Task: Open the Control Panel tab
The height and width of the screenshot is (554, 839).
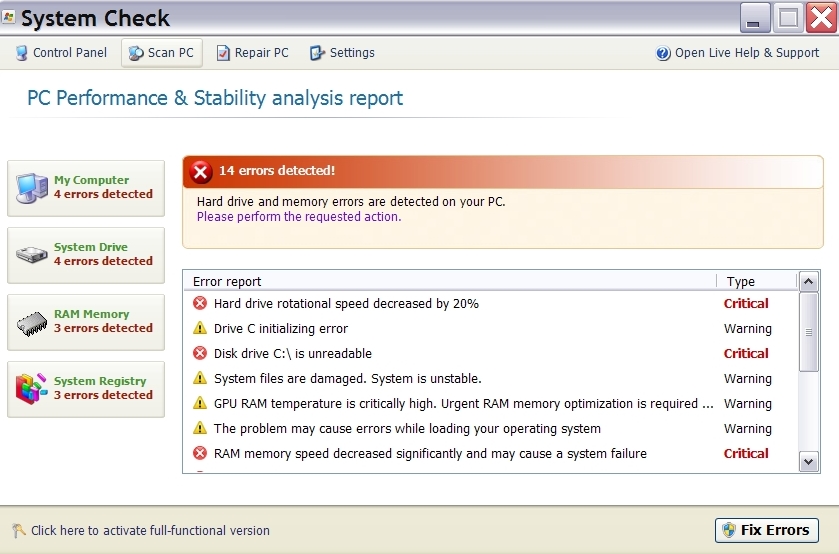Action: pos(62,53)
